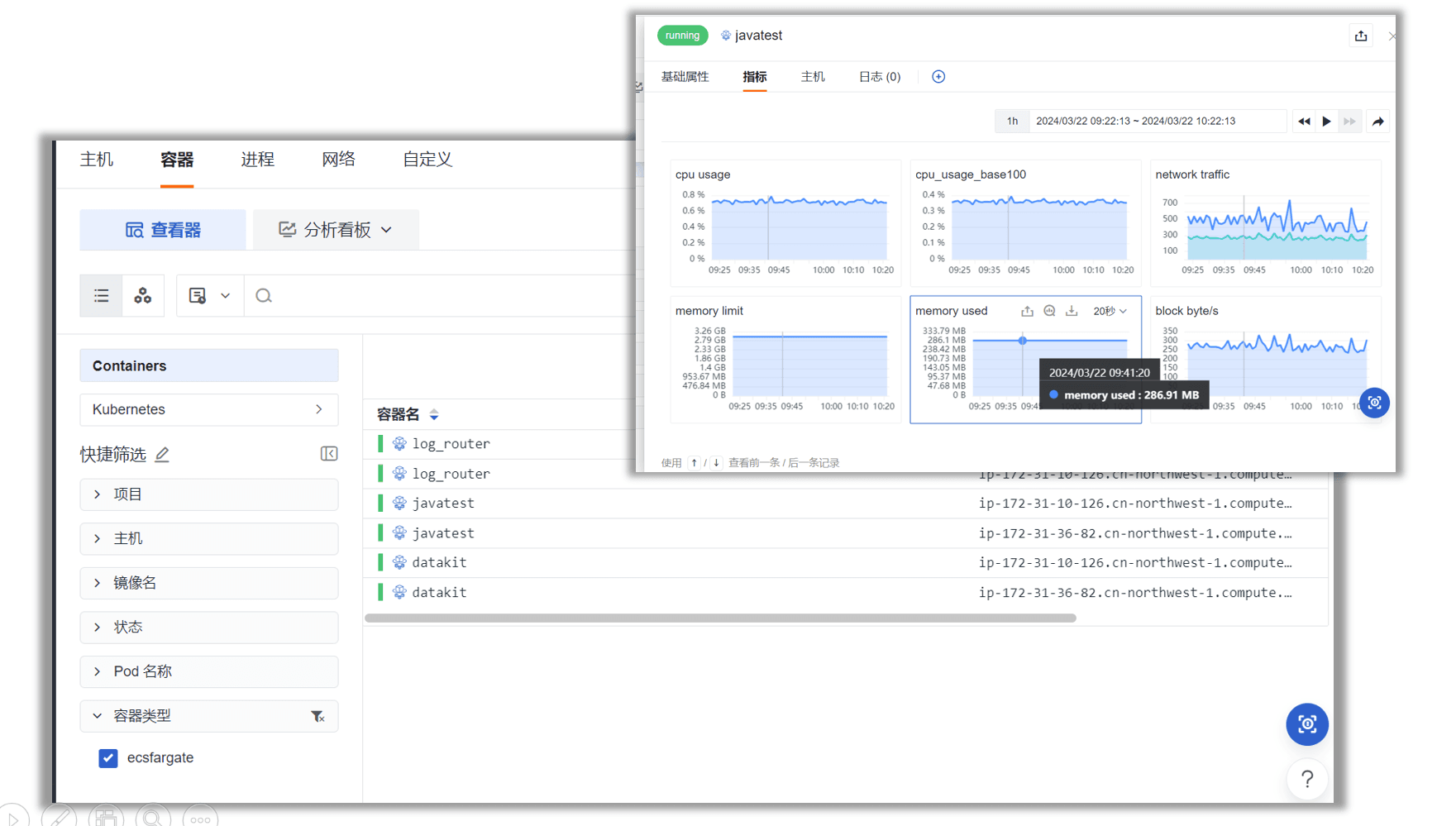Click host ip-172-31-36-82 in second javatest row
1456x826 pixels.
1135,533
